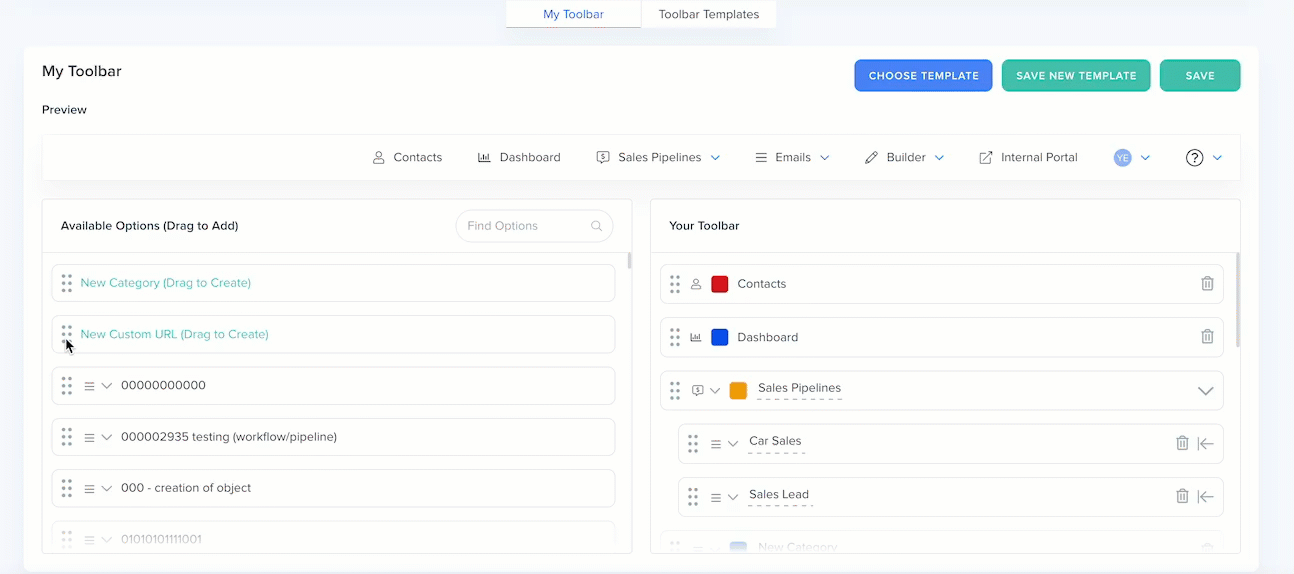Expand the 00000000000 option chevron
The height and width of the screenshot is (574, 1294).
coord(107,386)
